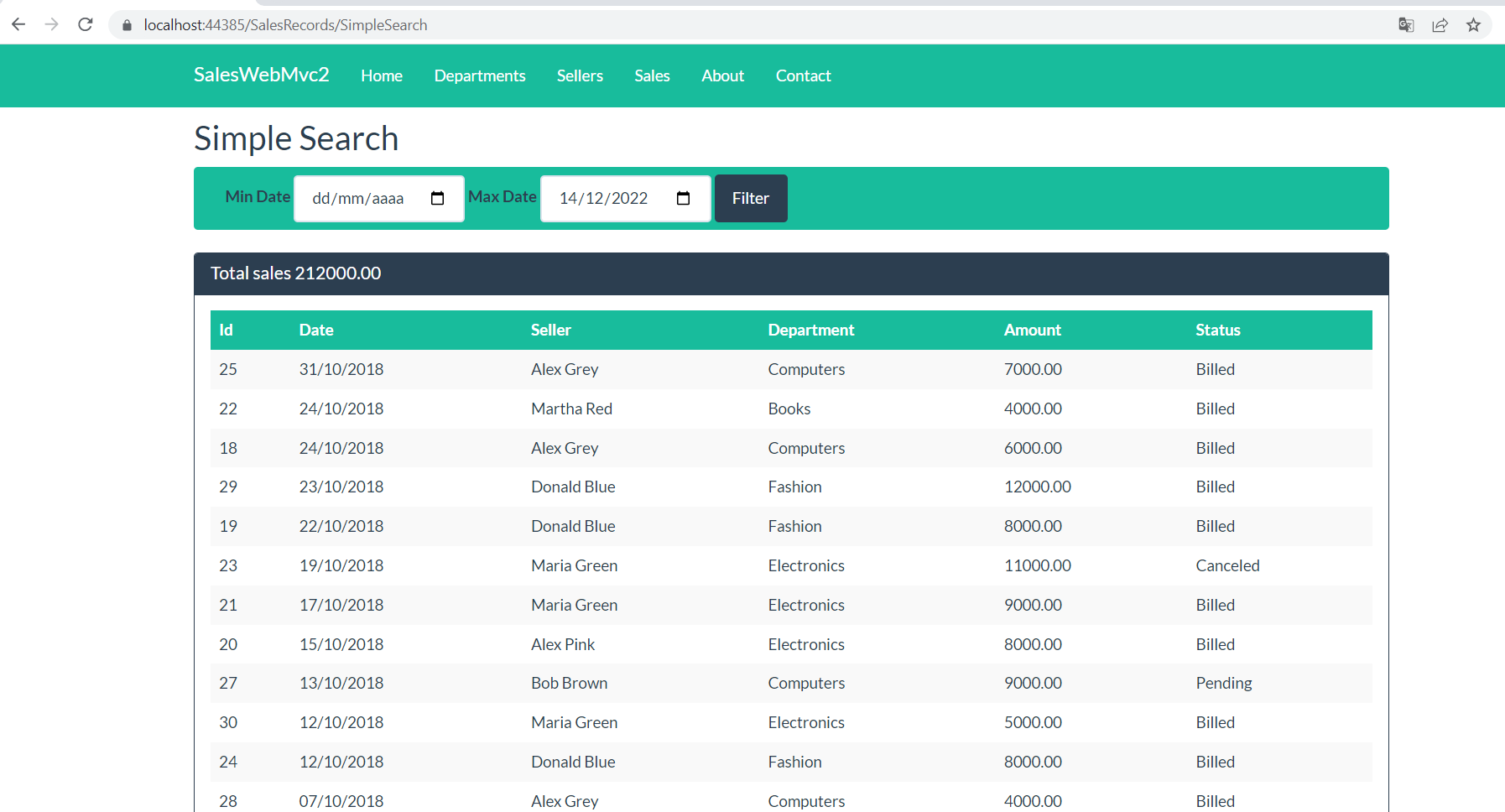Click date 15/10/2018 in row 20
Image resolution: width=1505 pixels, height=812 pixels.
click(x=341, y=644)
